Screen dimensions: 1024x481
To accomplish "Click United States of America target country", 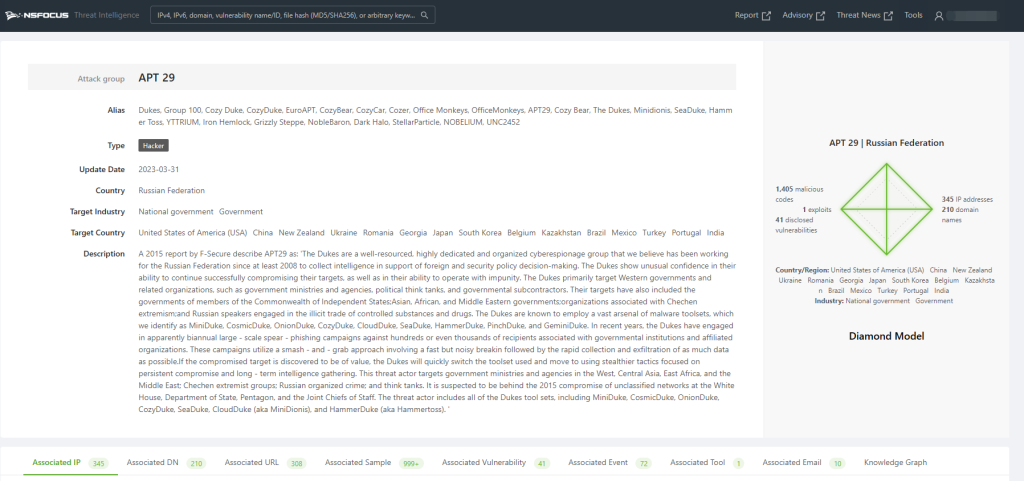I will pos(193,232).
